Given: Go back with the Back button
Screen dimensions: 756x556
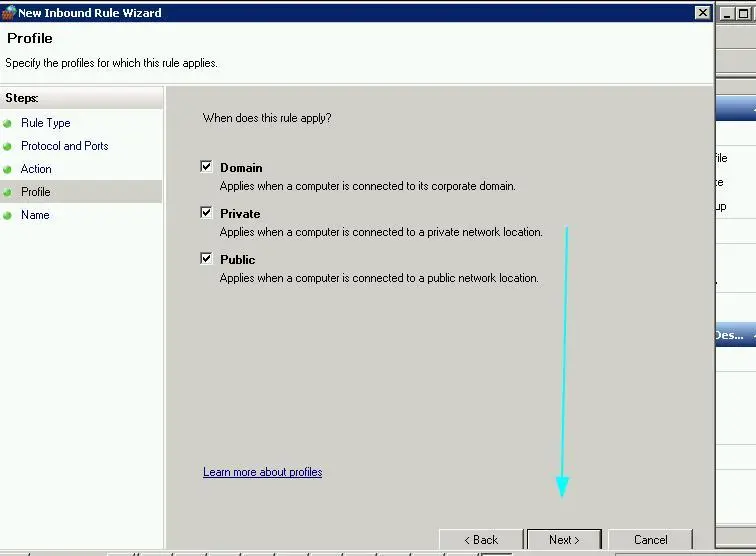Looking at the screenshot, I should point(481,540).
